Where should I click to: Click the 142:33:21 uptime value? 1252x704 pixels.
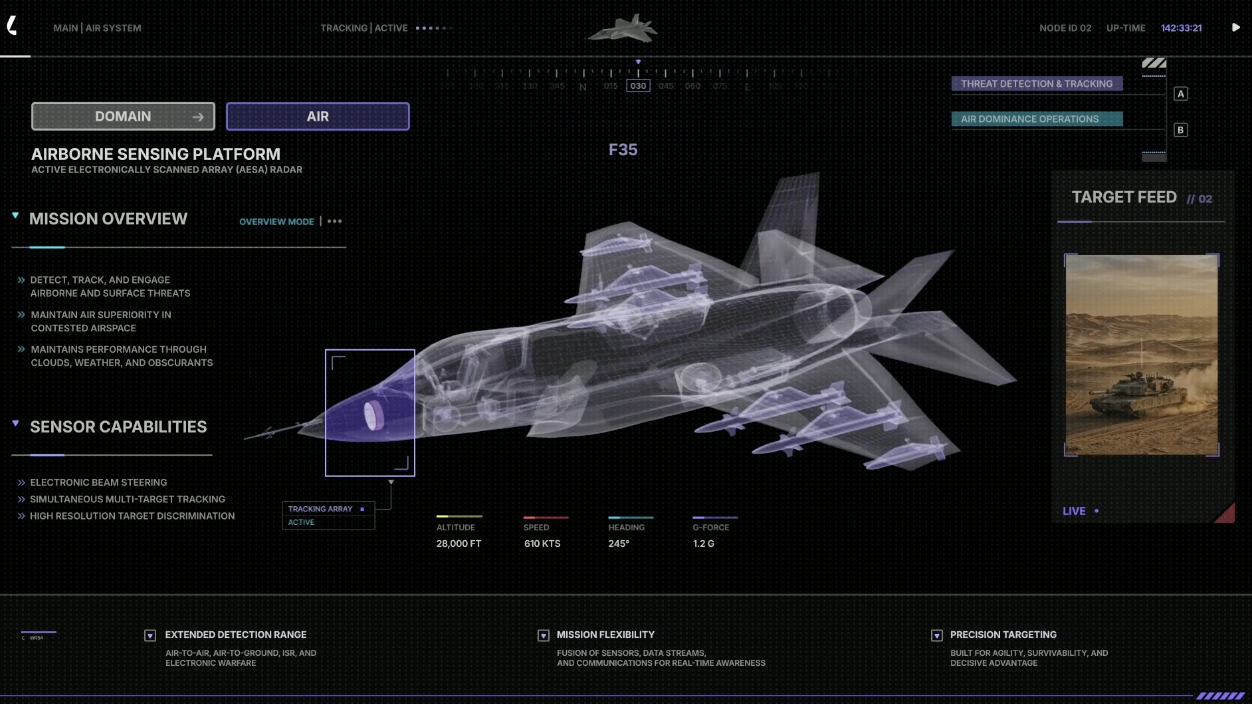tap(1181, 28)
